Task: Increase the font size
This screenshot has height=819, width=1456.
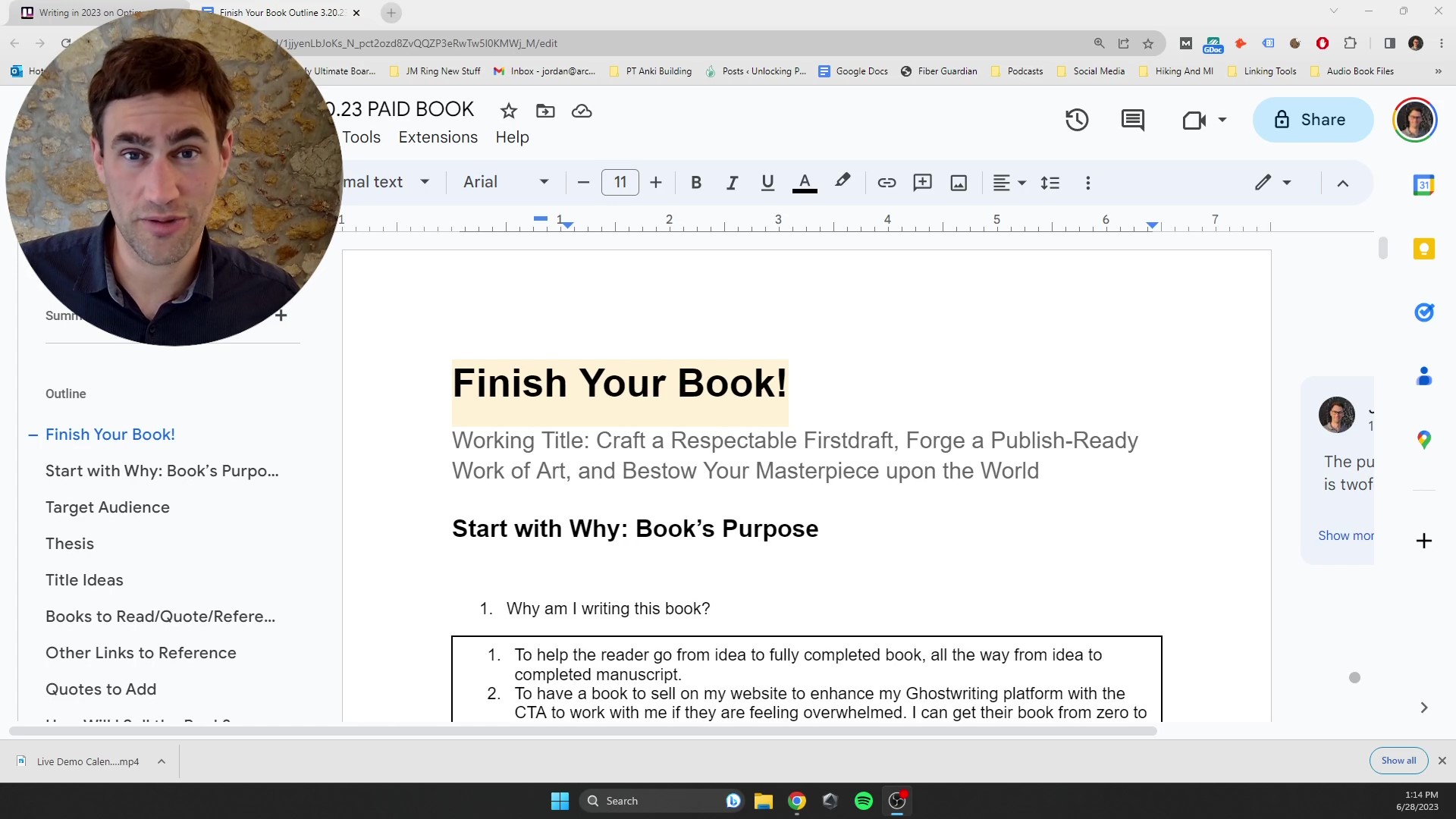Action: tap(656, 183)
